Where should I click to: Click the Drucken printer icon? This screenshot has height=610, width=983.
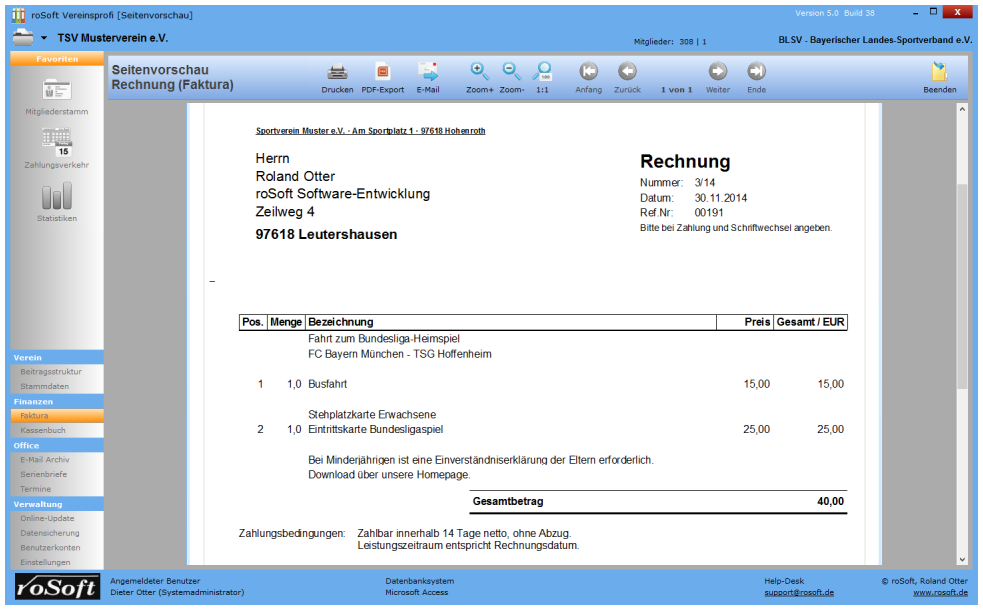tap(337, 72)
